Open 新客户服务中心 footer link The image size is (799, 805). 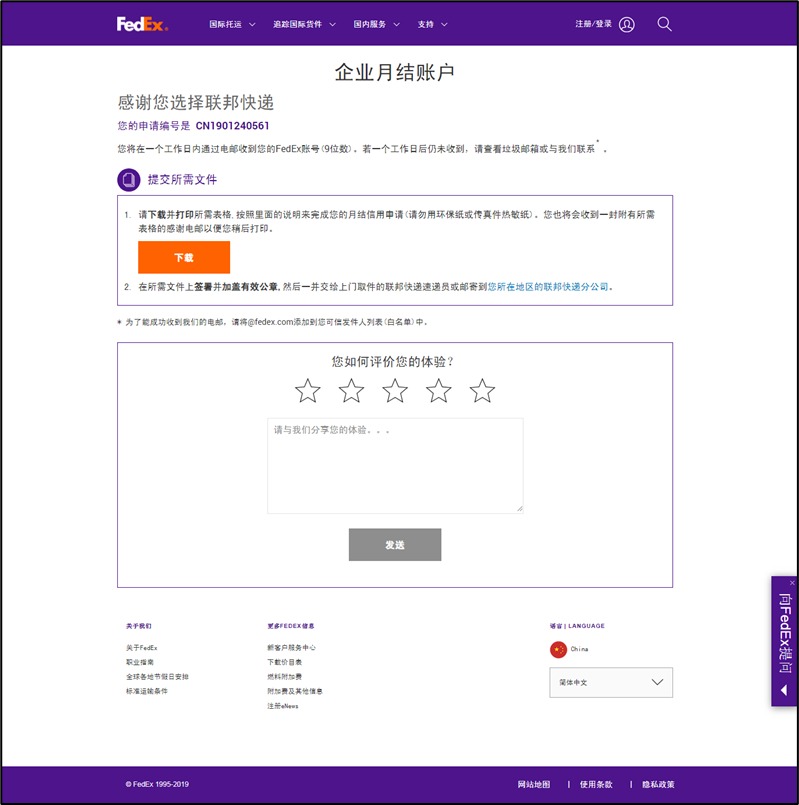click(x=291, y=647)
